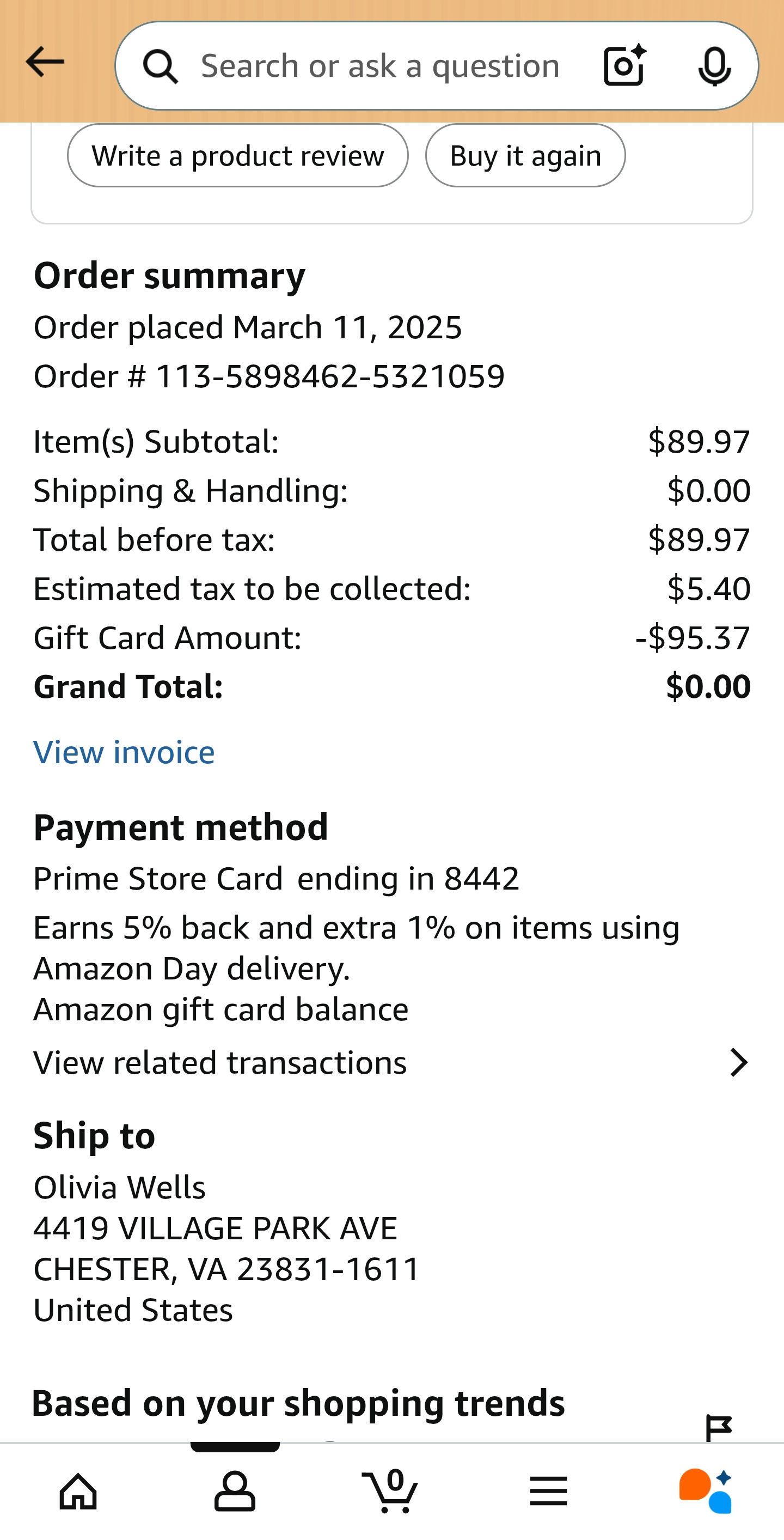Tap the back arrow icon

pos(45,62)
